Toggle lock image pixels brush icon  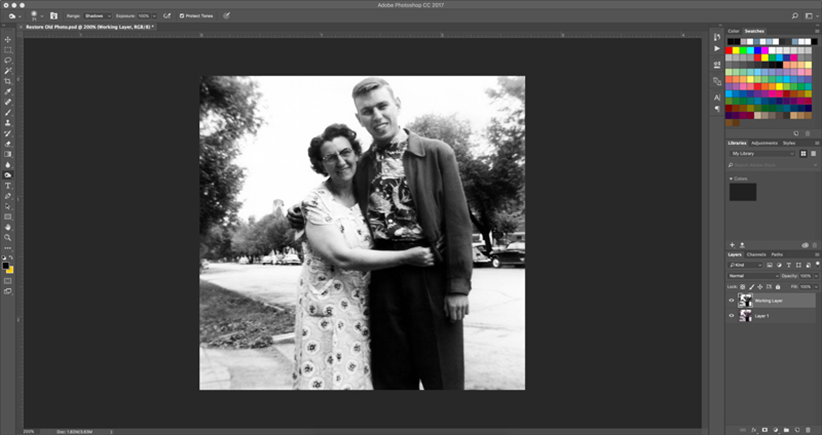(751, 287)
